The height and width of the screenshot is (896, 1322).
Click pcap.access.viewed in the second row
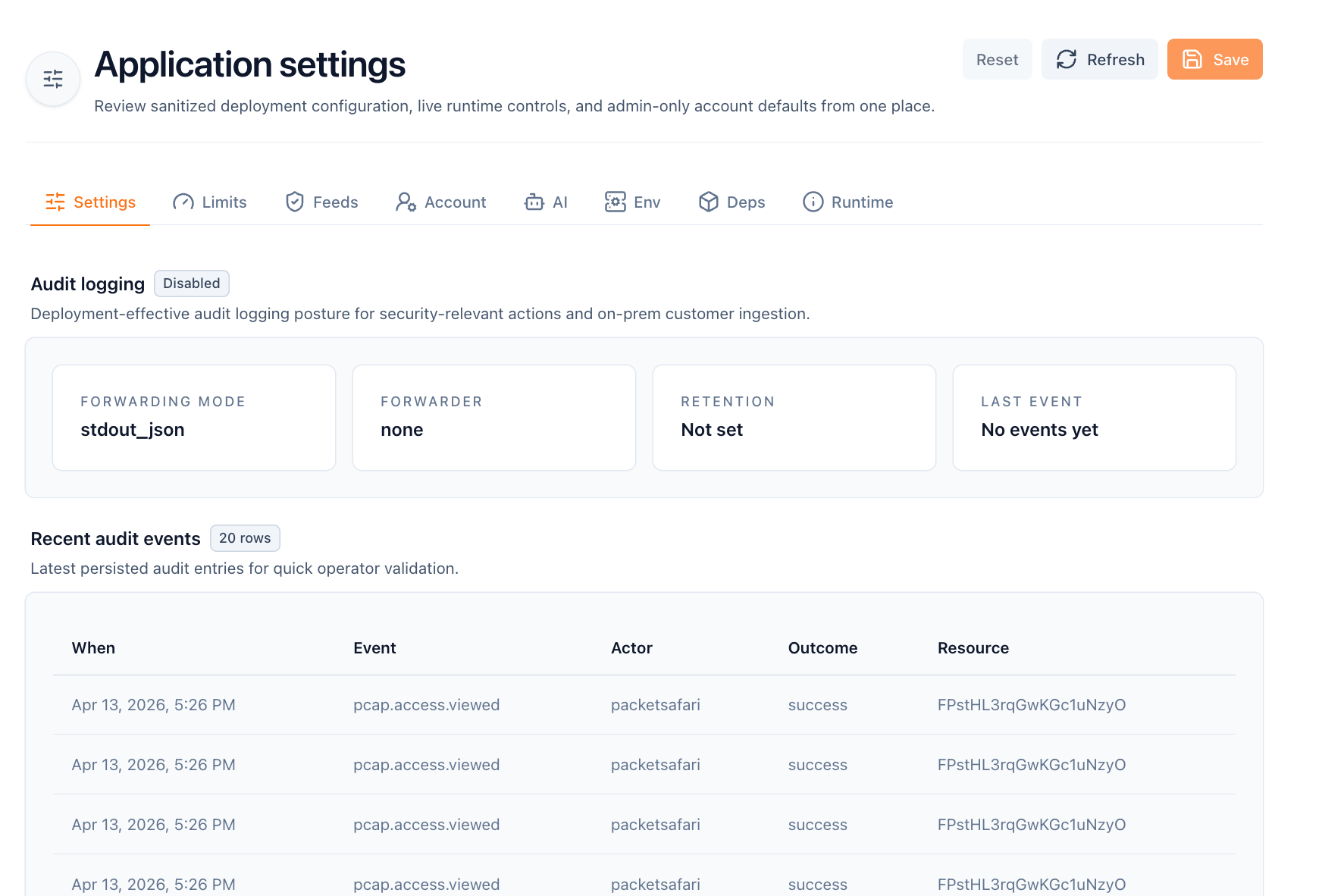point(426,765)
